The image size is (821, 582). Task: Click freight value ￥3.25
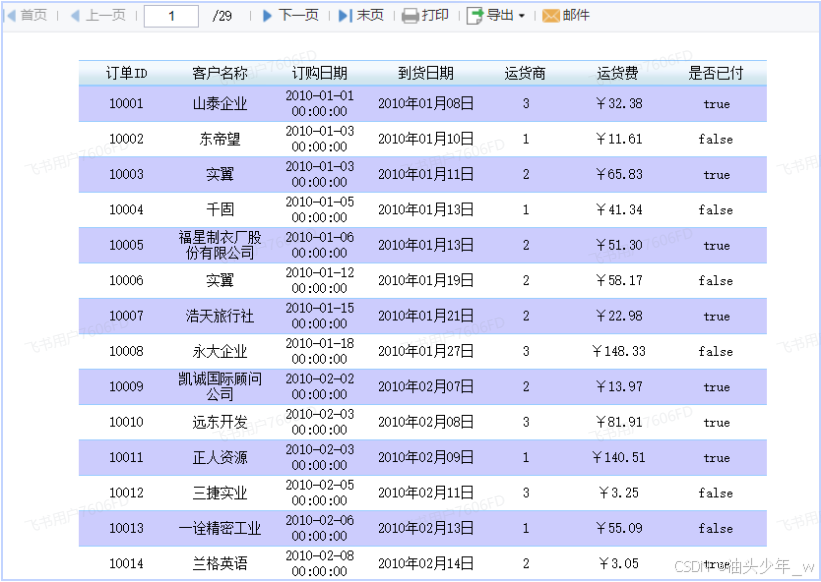coord(619,493)
